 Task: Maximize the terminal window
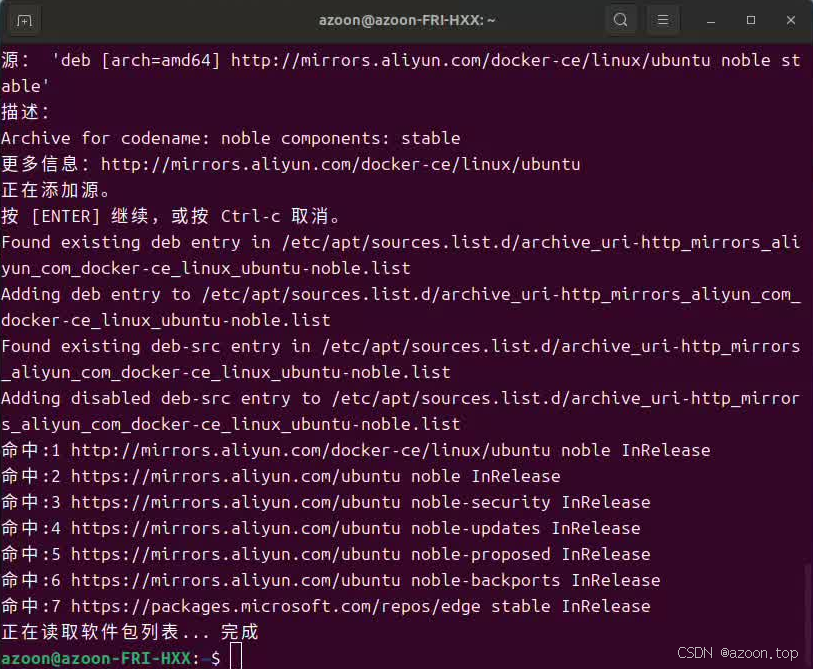click(751, 20)
